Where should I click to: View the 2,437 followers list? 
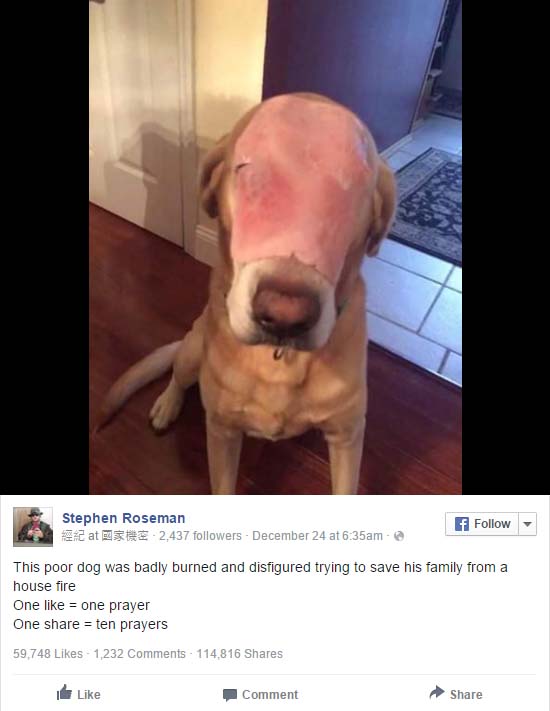(200, 536)
